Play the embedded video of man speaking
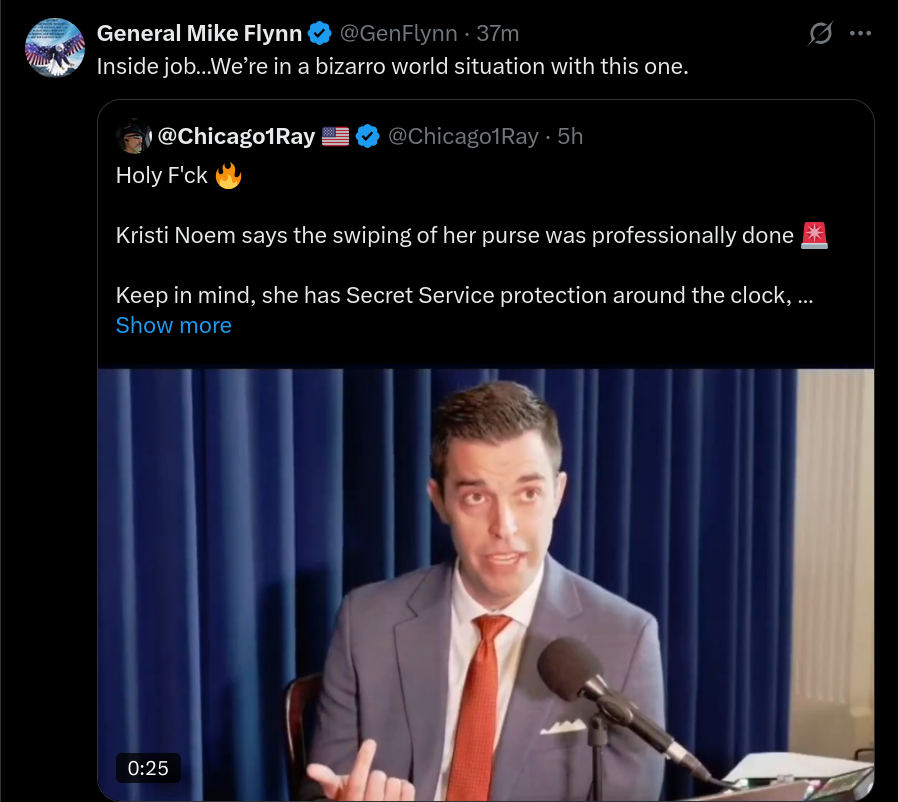 (x=486, y=584)
